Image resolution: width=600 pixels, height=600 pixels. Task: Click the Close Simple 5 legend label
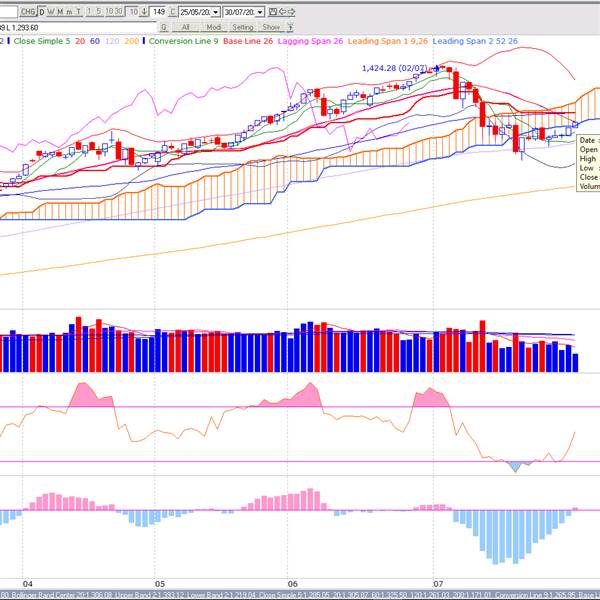42,41
